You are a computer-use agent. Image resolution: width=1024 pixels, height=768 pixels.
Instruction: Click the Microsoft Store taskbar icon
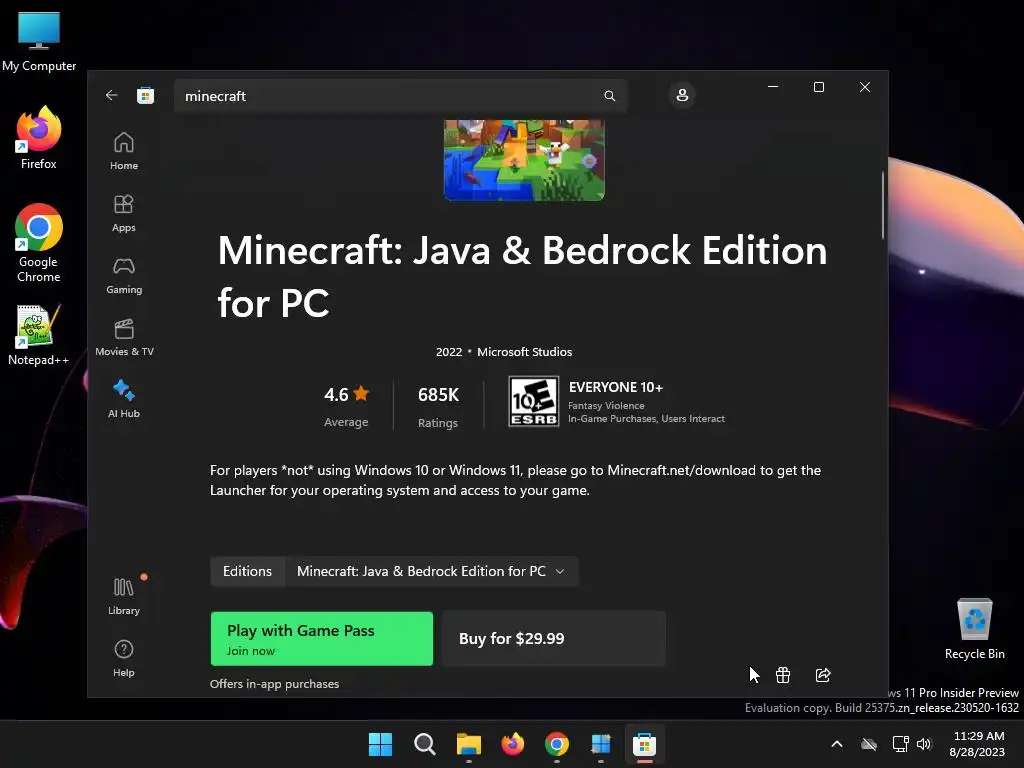tap(645, 744)
